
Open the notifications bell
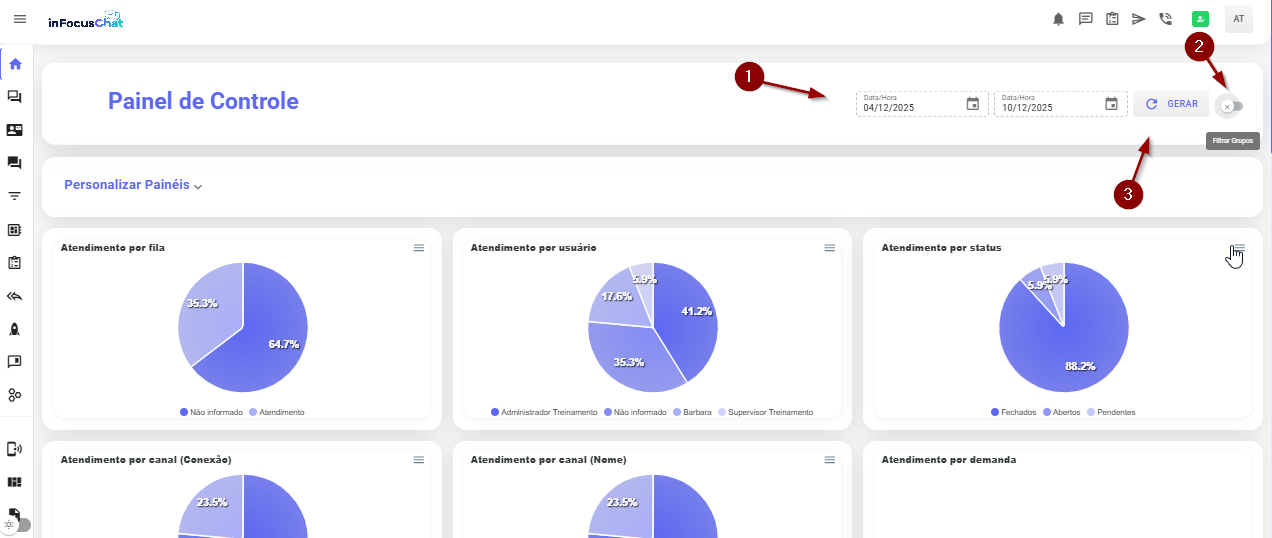(1058, 19)
